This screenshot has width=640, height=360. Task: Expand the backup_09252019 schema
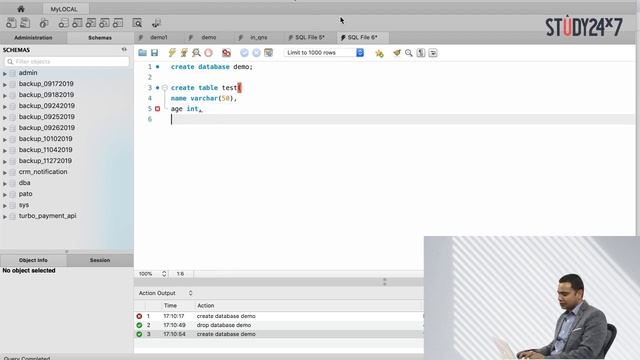[x=5, y=118]
